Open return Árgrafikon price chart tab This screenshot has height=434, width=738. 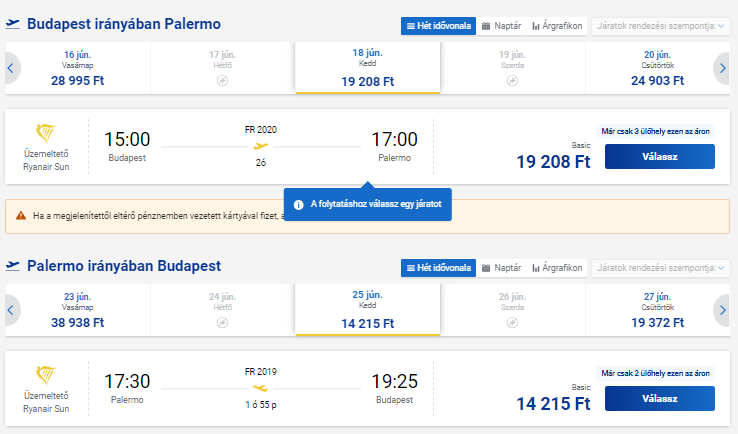coord(557,268)
